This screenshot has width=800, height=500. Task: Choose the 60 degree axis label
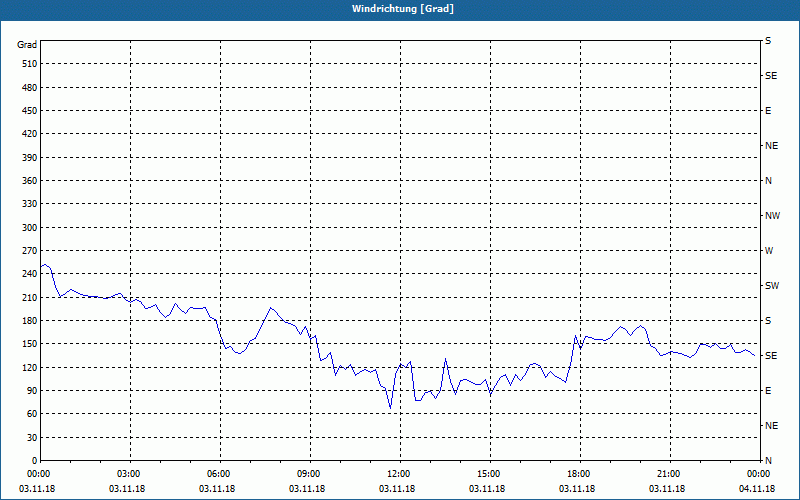point(32,414)
